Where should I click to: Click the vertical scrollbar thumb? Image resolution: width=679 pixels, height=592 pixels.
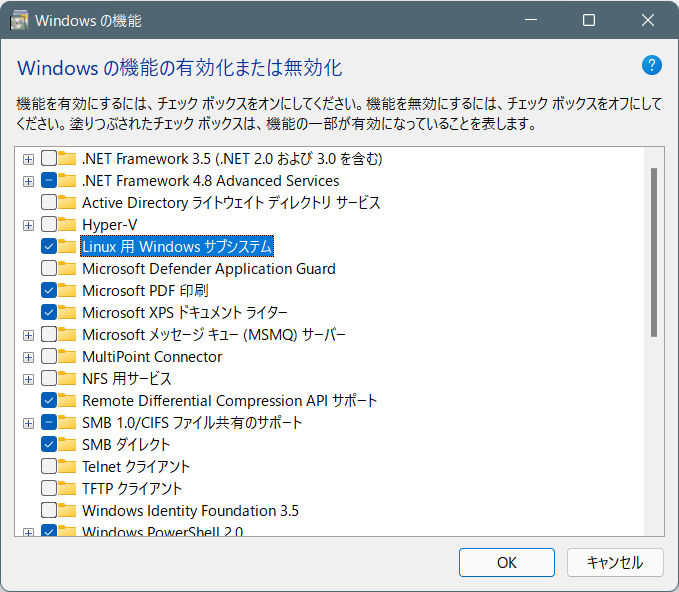654,252
